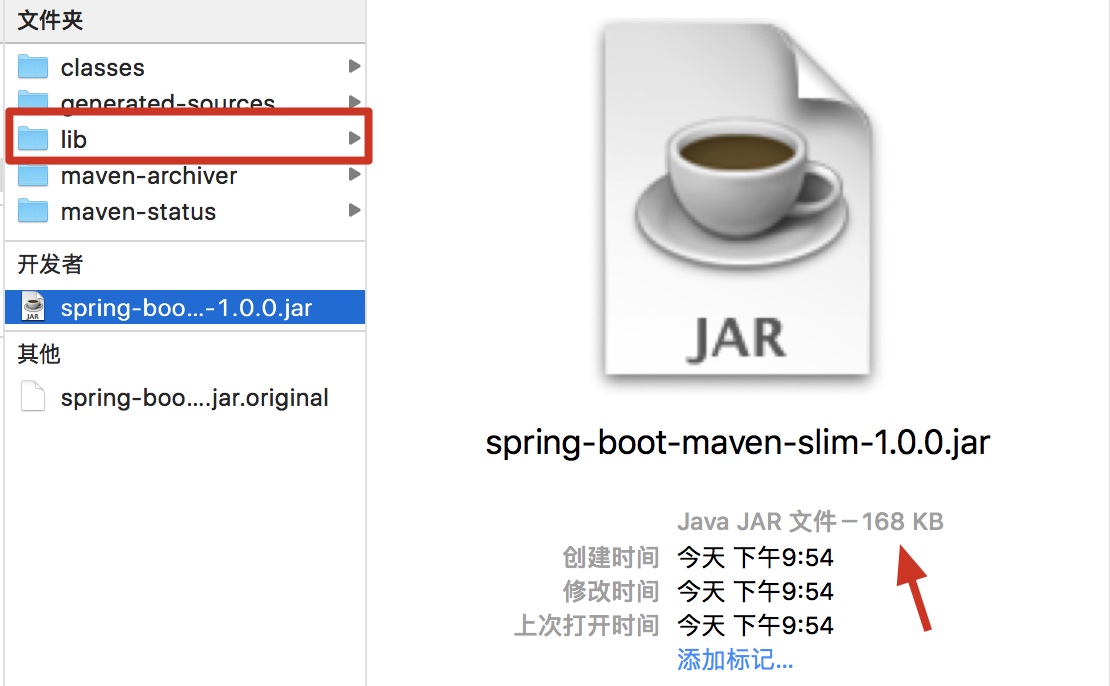Click the 其他 group header

point(39,353)
